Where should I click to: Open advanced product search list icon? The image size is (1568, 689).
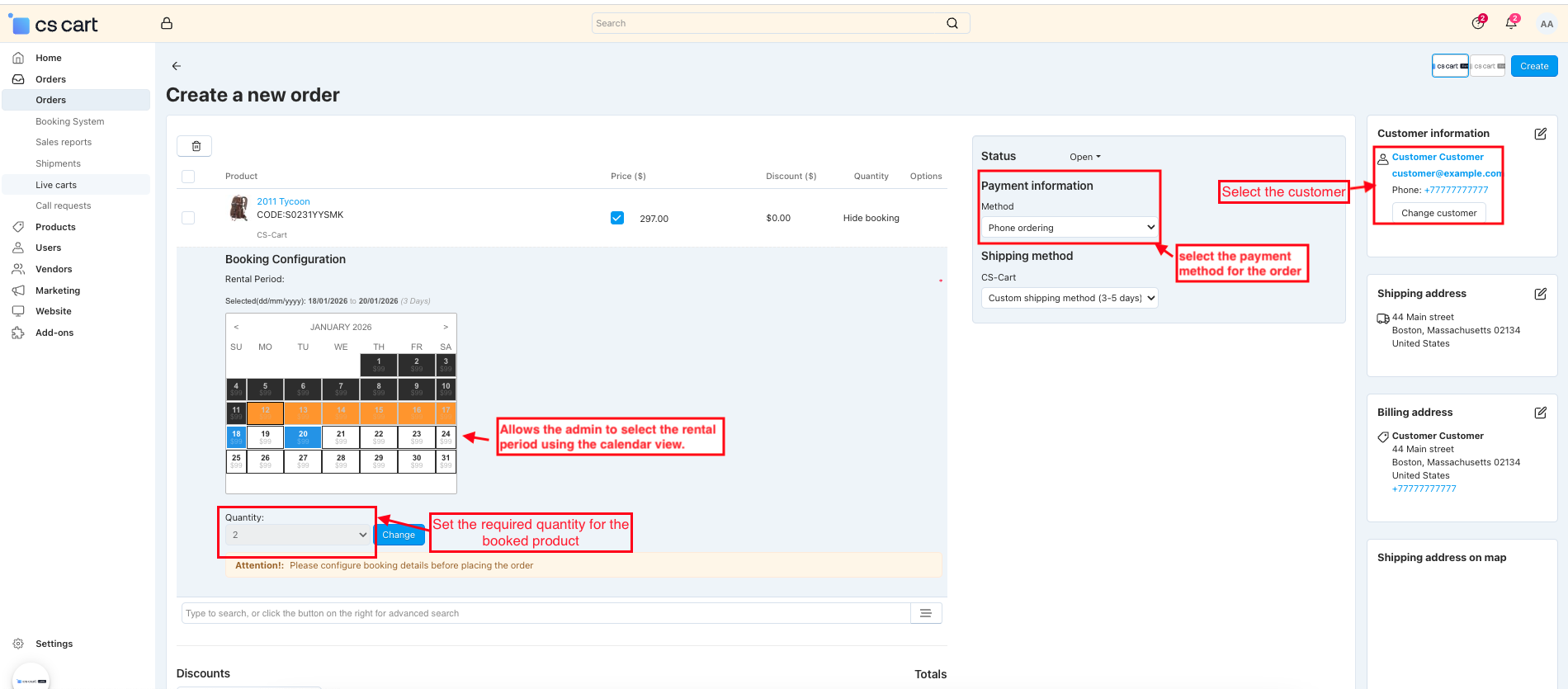pyautogui.click(x=925, y=613)
